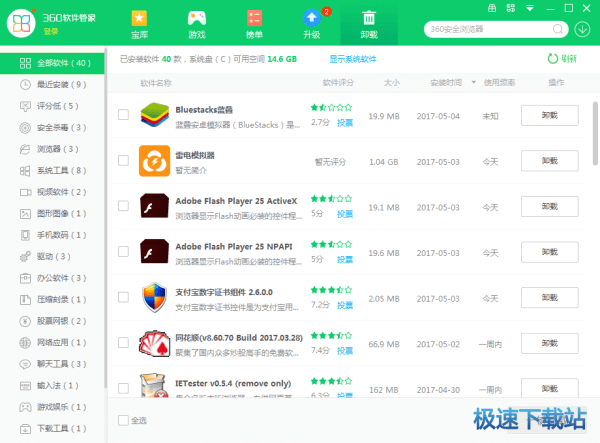Click the software list vertical scrollbar
The height and width of the screenshot is (443, 600).
point(595,134)
